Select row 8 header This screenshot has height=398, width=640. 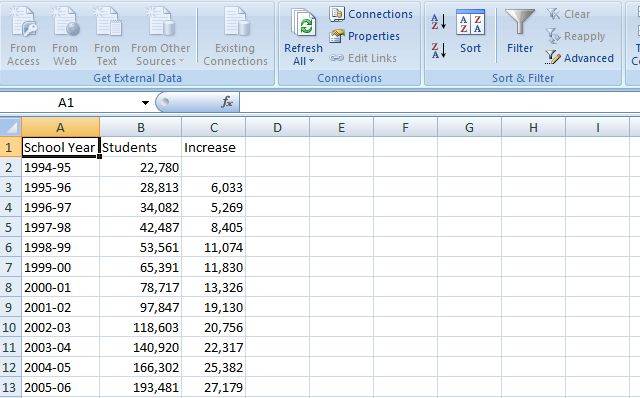[10, 287]
